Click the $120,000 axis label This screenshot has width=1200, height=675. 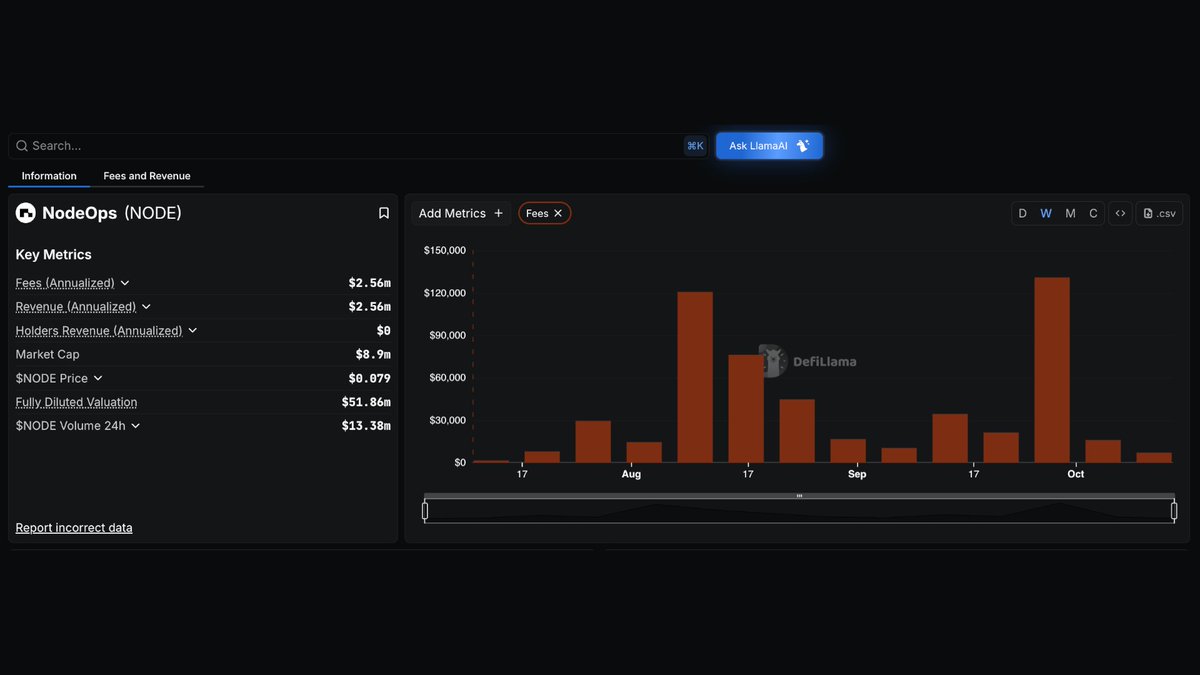point(445,292)
